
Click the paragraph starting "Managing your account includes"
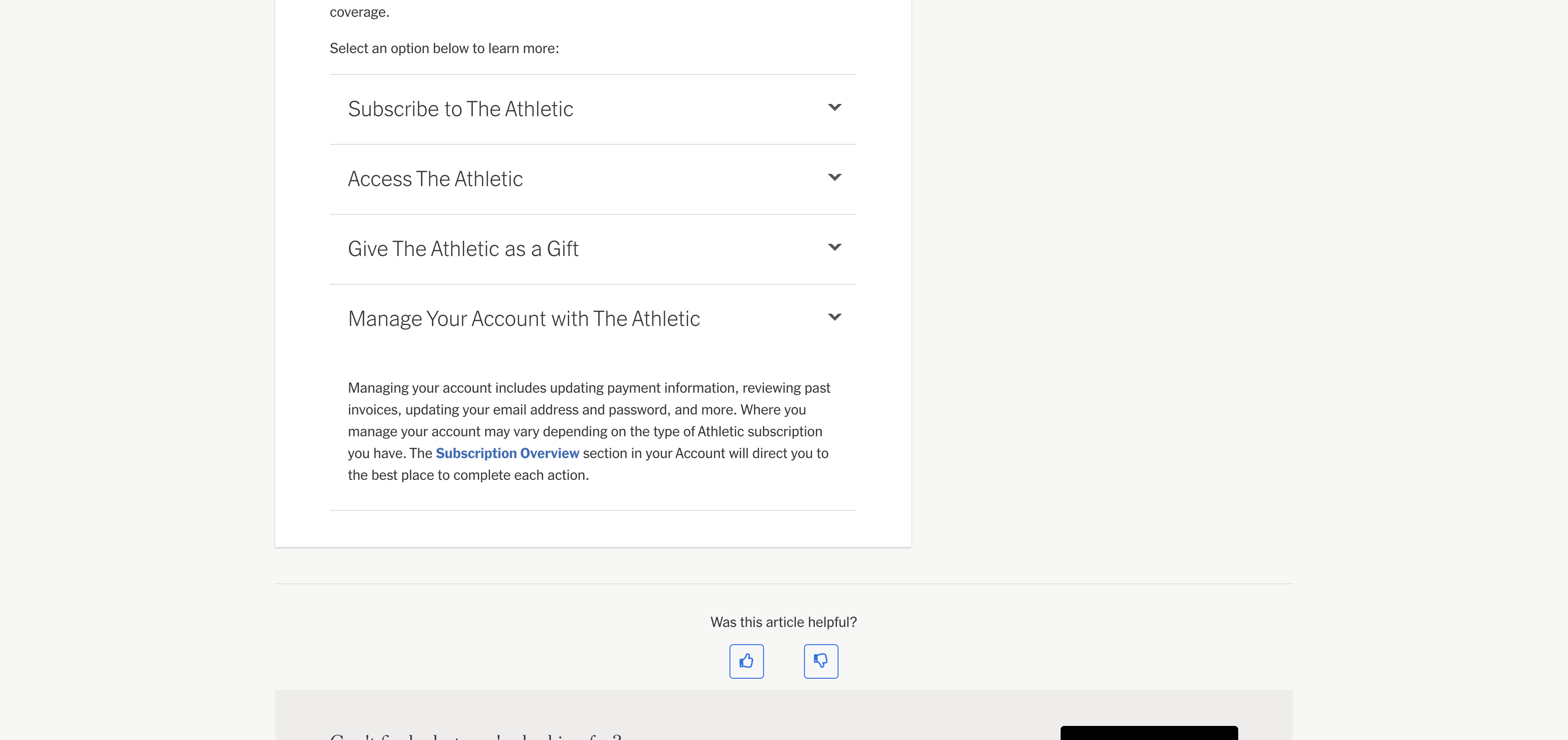[x=589, y=431]
